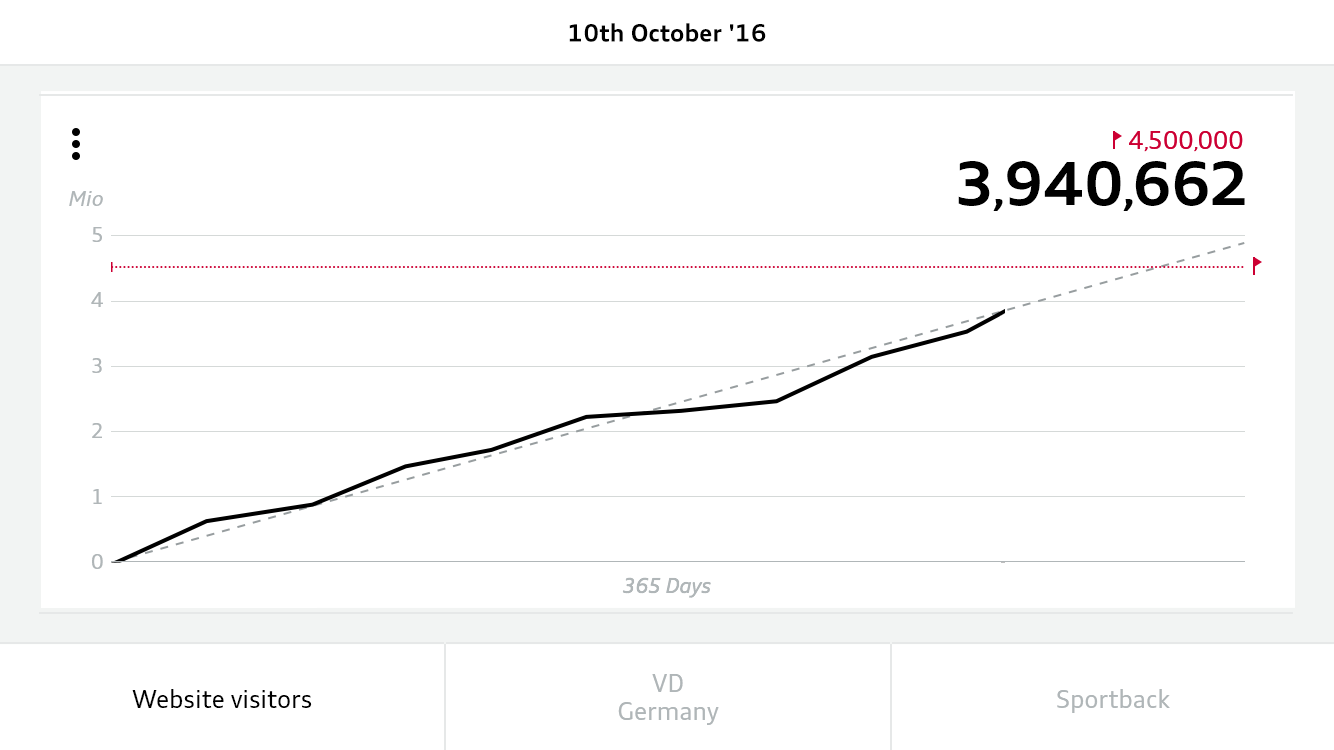Click the small red flag beside 4,500,000
Screen dimensions: 1334x750
[x=1117, y=139]
